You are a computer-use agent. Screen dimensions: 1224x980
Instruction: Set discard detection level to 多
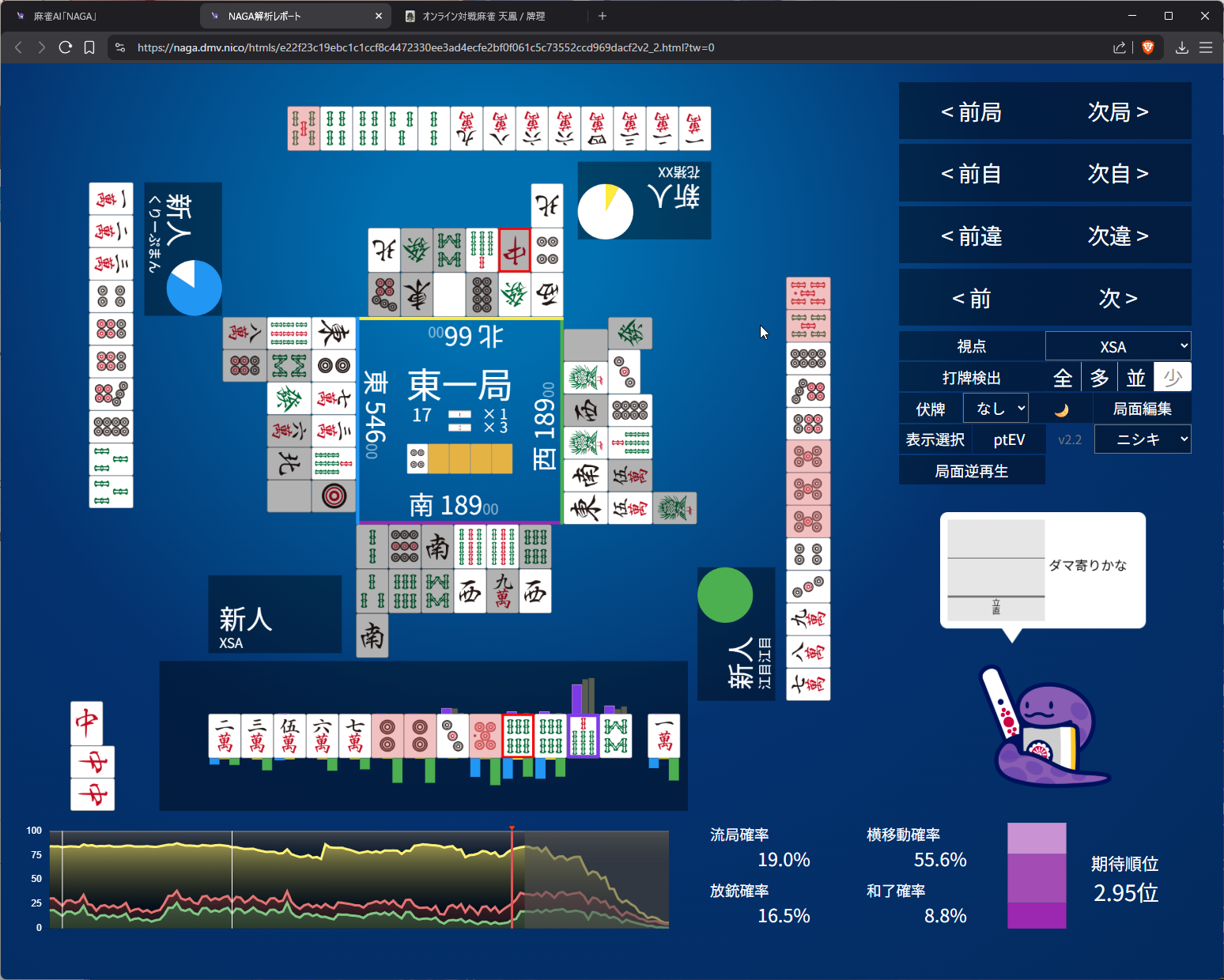point(1099,378)
